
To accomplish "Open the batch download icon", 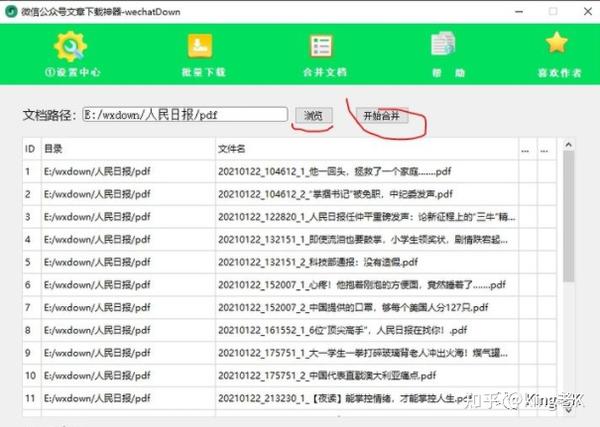I will pyautogui.click(x=200, y=46).
